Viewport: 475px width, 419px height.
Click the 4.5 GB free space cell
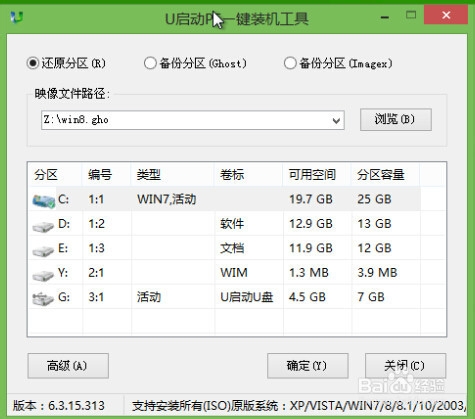point(307,297)
